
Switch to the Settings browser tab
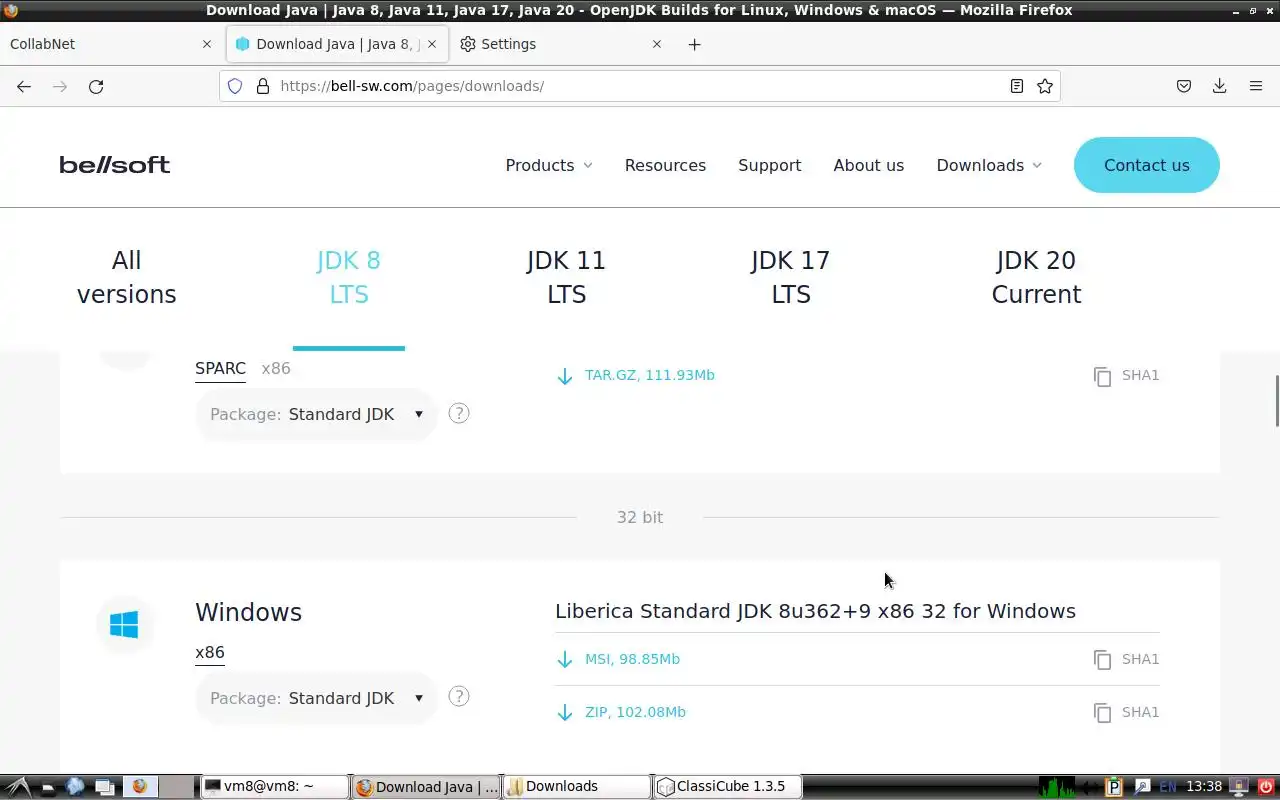pos(560,44)
